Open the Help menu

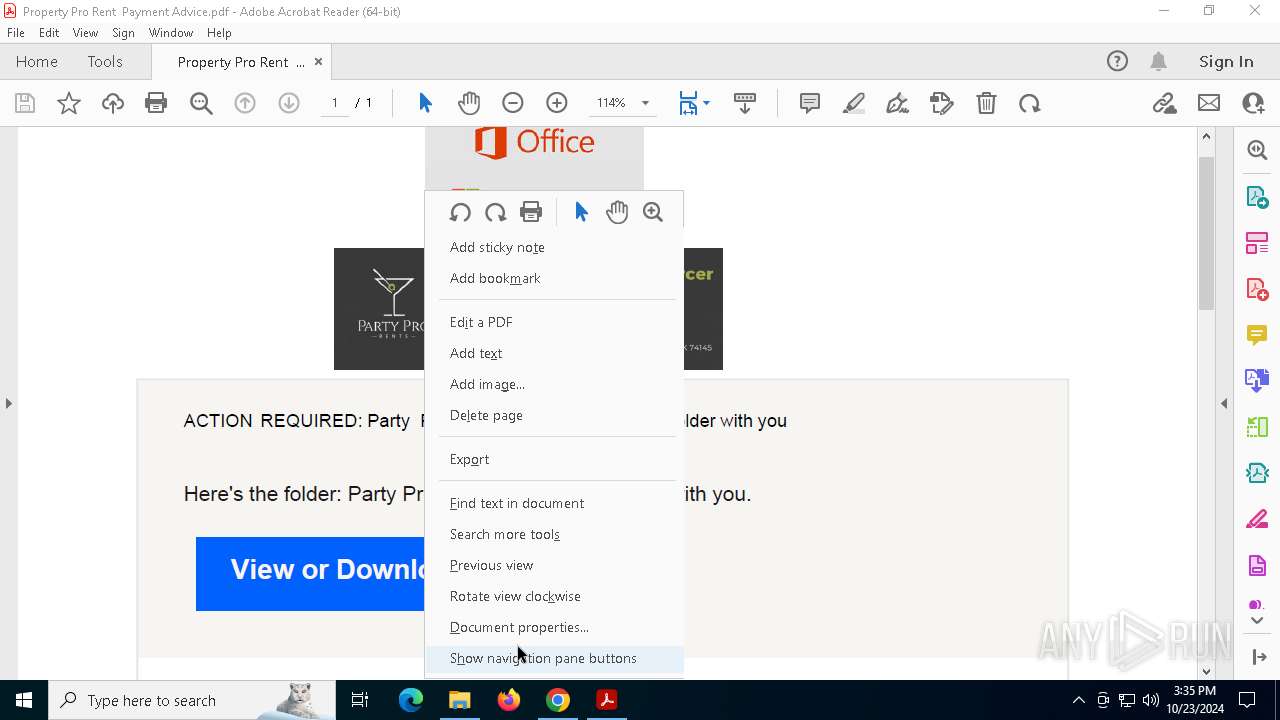pyautogui.click(x=219, y=33)
